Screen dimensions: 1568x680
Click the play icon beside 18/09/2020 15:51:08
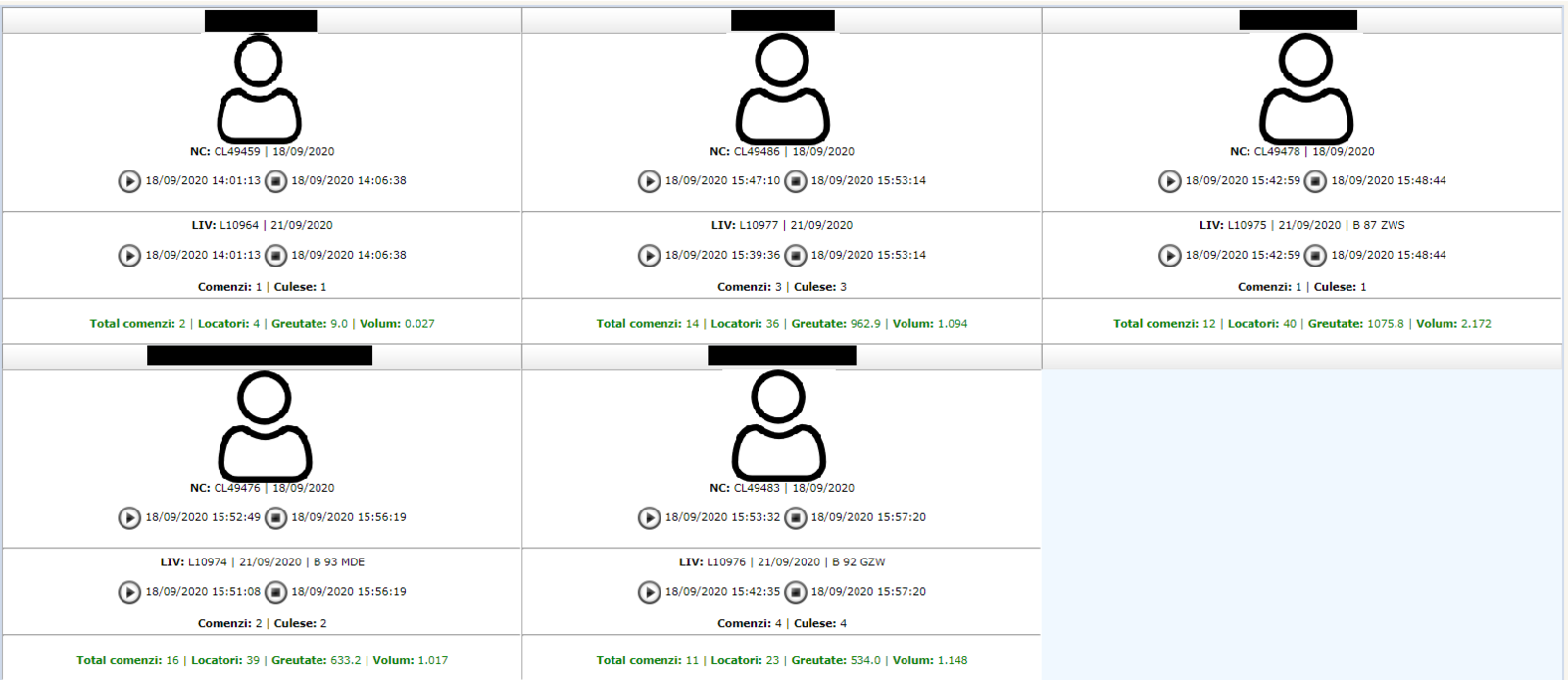tap(129, 592)
